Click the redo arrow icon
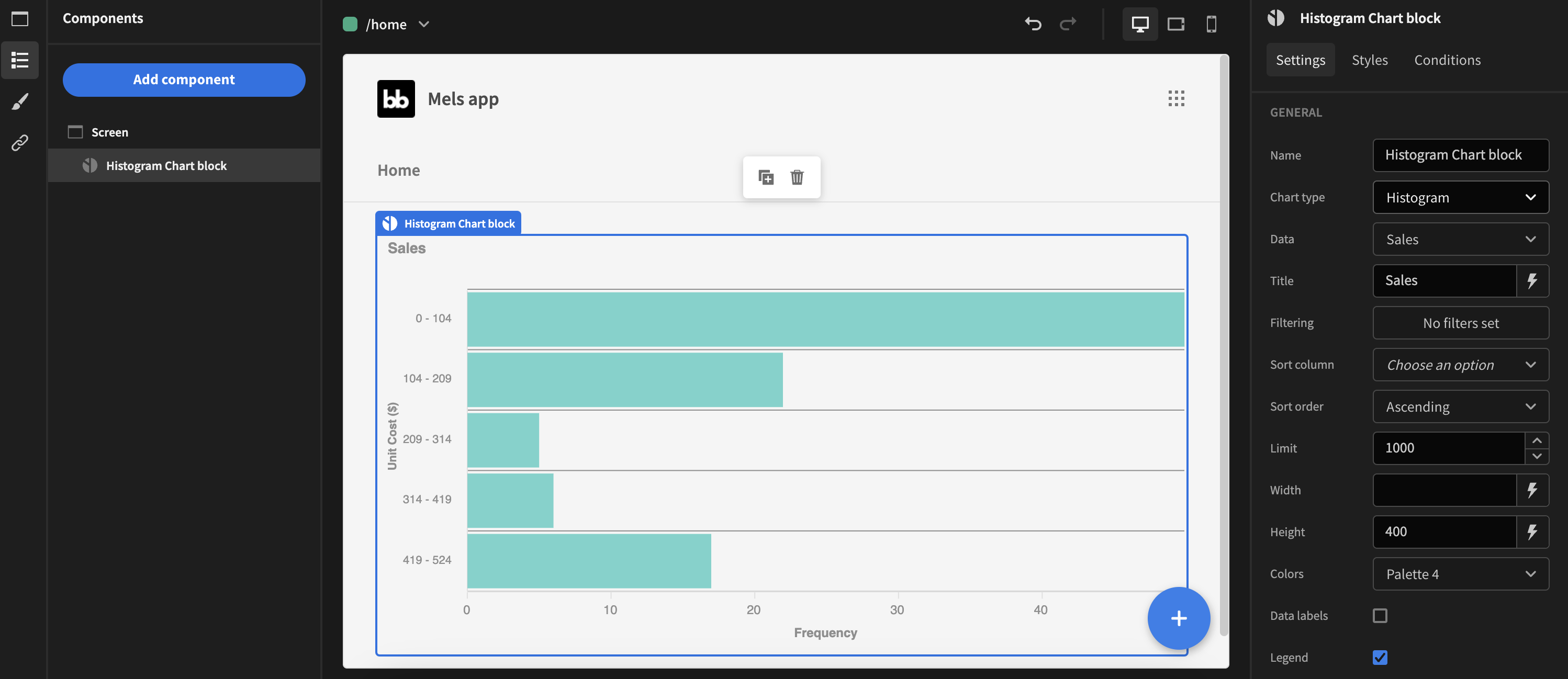 click(x=1068, y=25)
